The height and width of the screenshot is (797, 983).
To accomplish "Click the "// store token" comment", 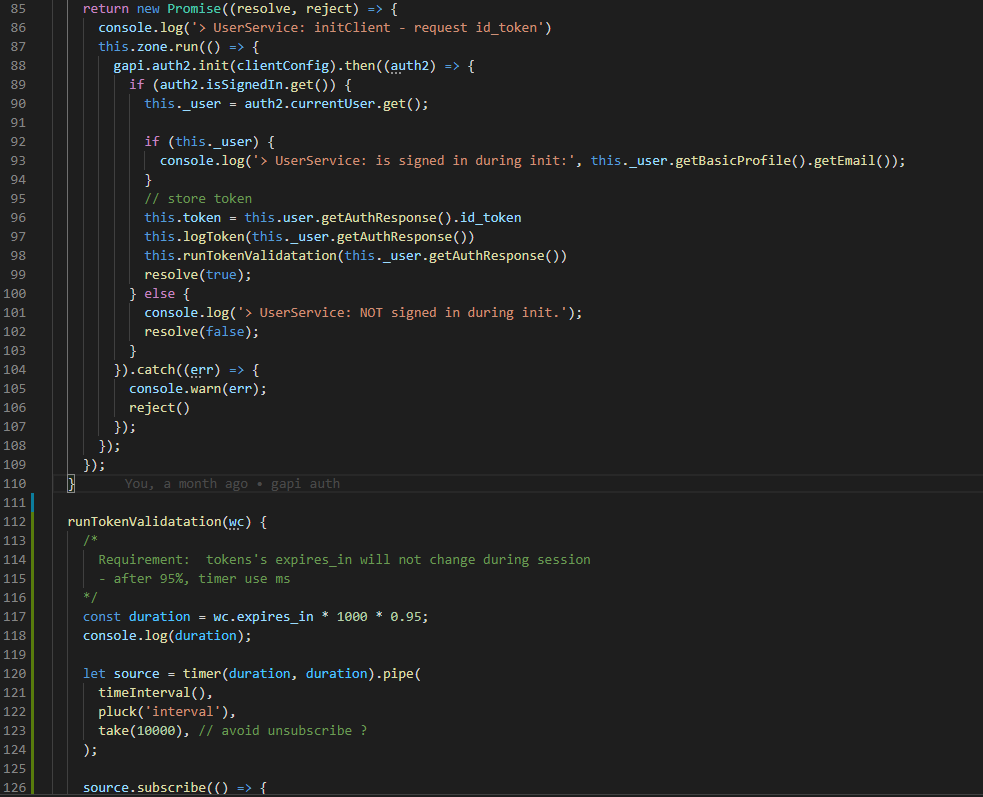I will pyautogui.click(x=198, y=199).
